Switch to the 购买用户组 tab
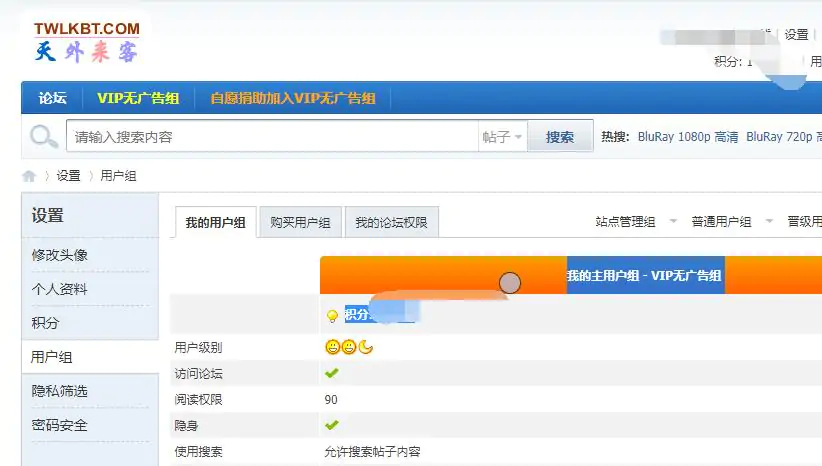Screen dimensions: 822x466 [x=300, y=222]
